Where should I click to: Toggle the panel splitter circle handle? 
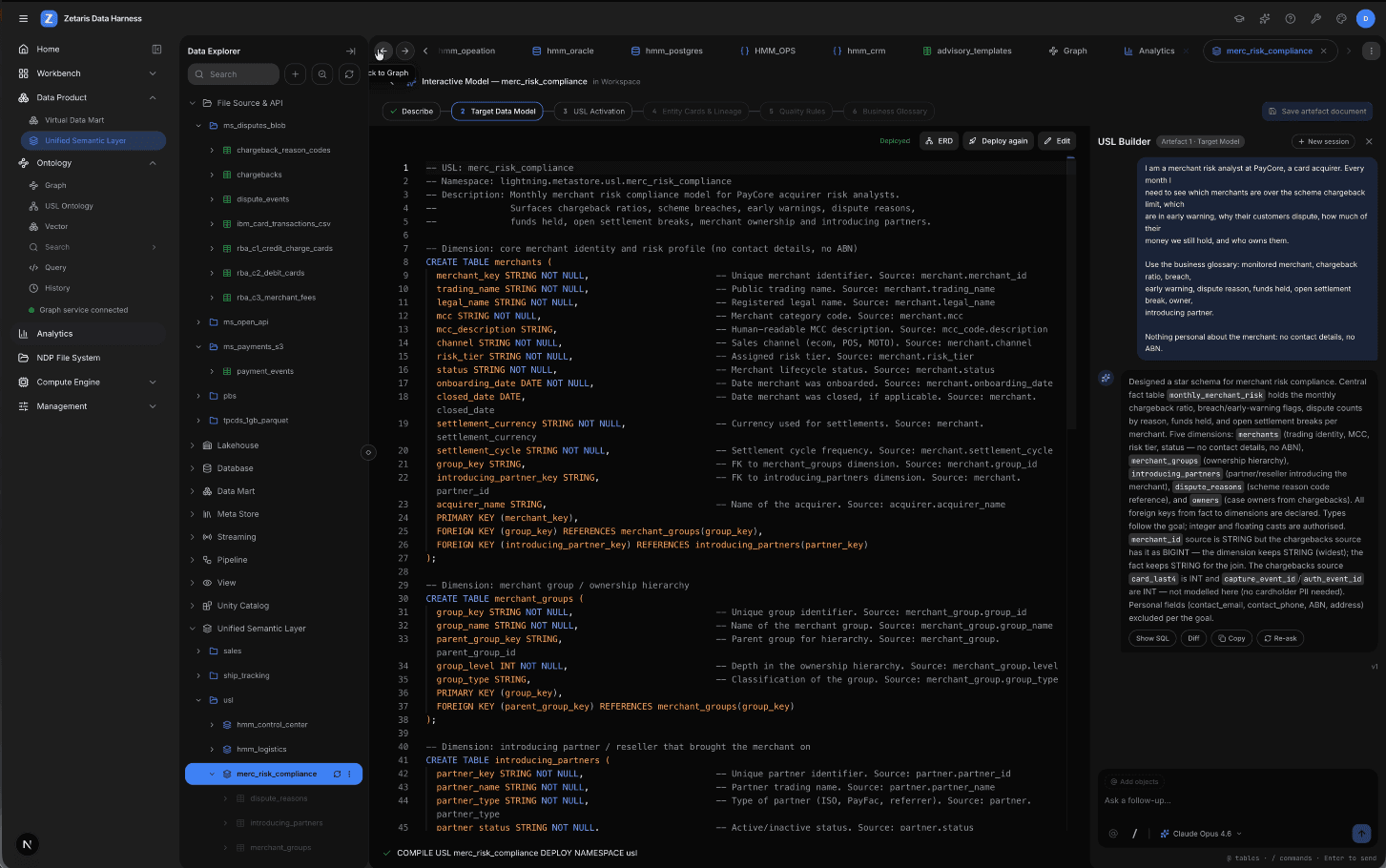pyautogui.click(x=368, y=452)
